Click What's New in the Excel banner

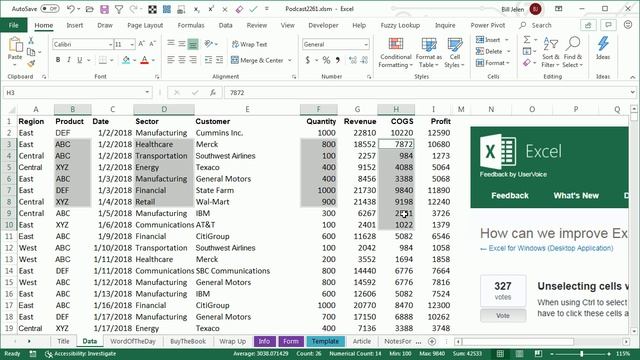point(576,196)
